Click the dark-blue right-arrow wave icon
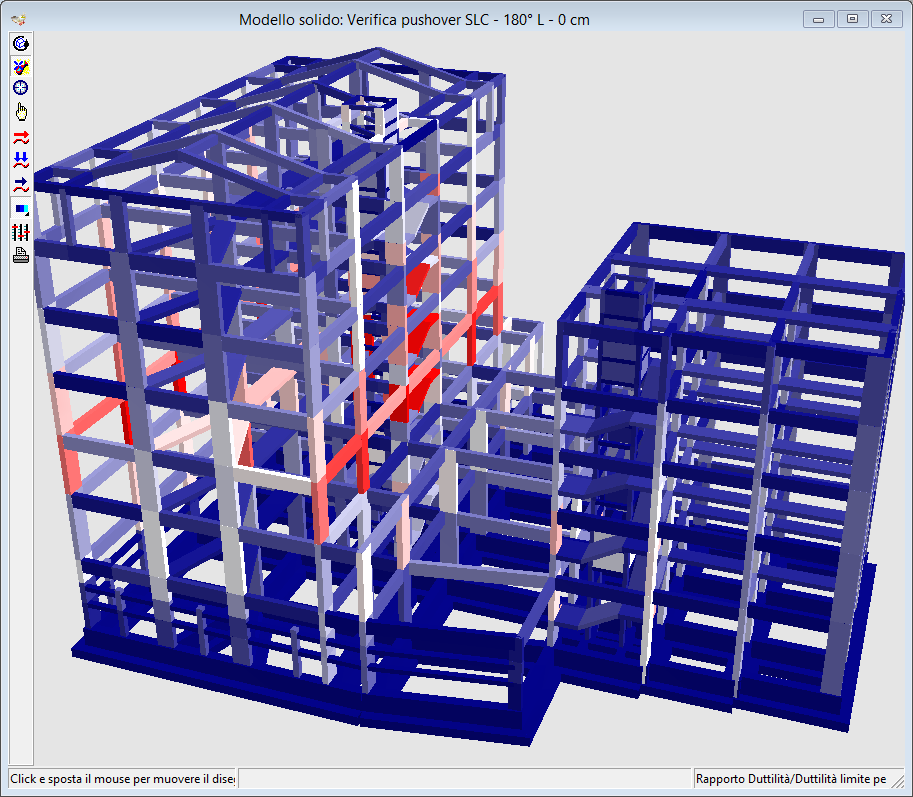Viewport: 913px width, 797px height. 20,184
